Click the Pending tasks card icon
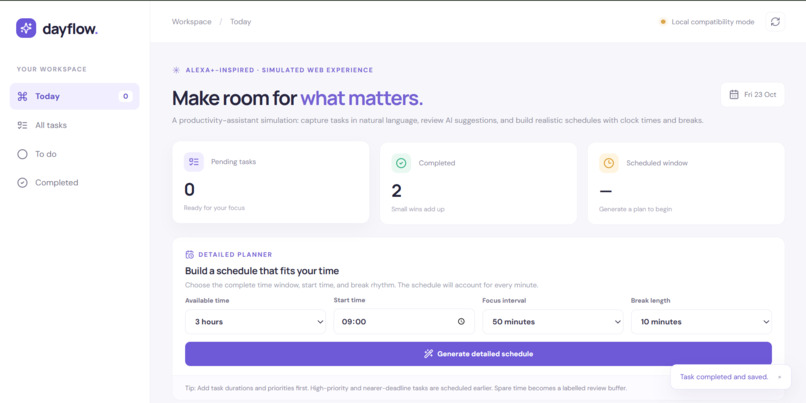The image size is (806, 403). click(194, 161)
